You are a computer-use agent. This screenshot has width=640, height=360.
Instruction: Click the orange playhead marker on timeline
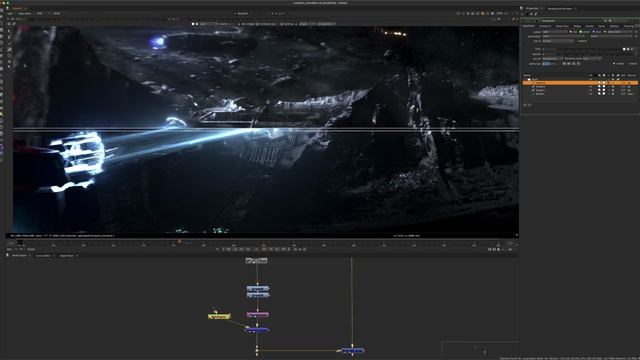(x=179, y=242)
